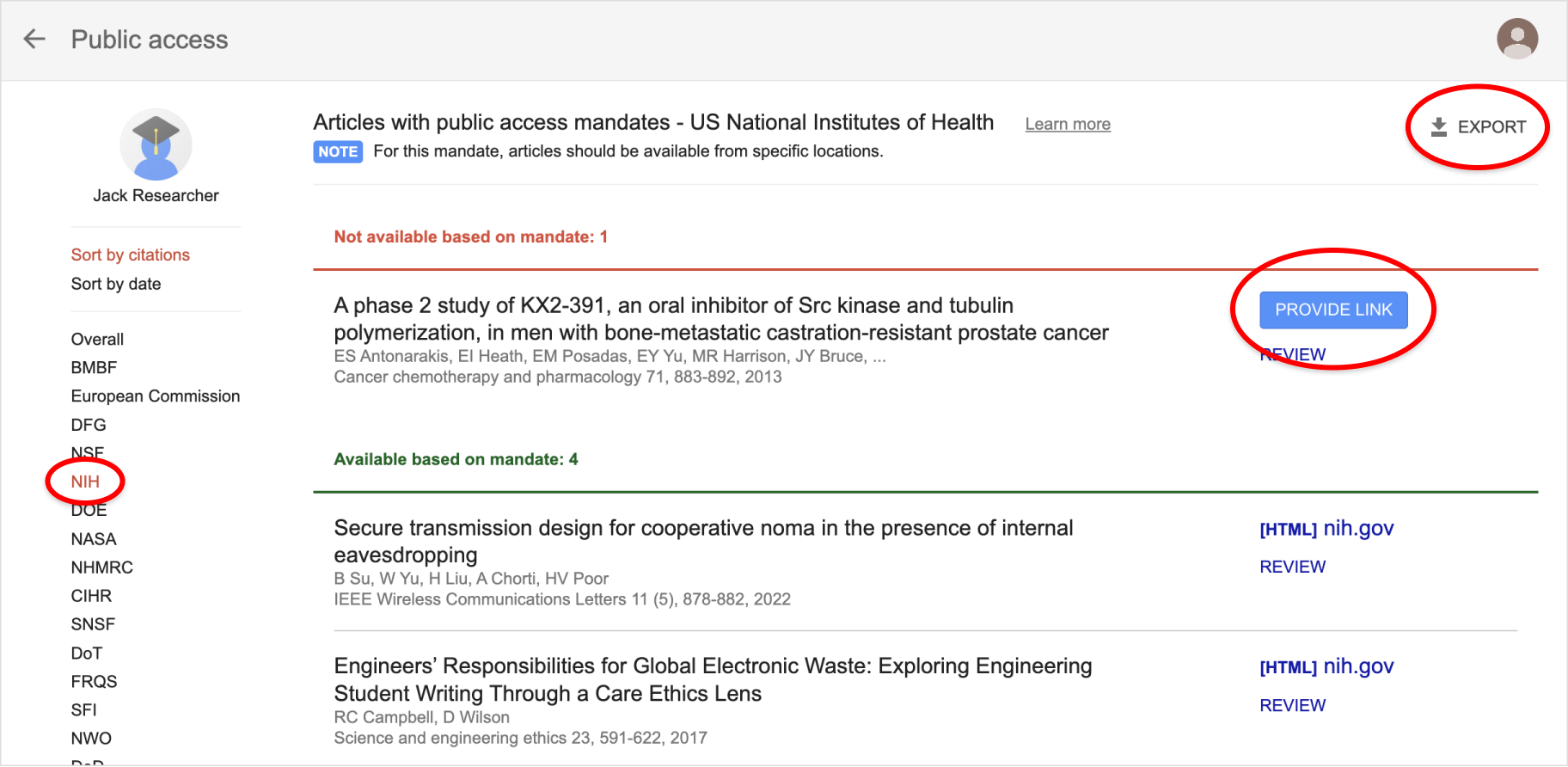Click the Export download icon
This screenshot has height=767, width=1568.
click(1438, 127)
